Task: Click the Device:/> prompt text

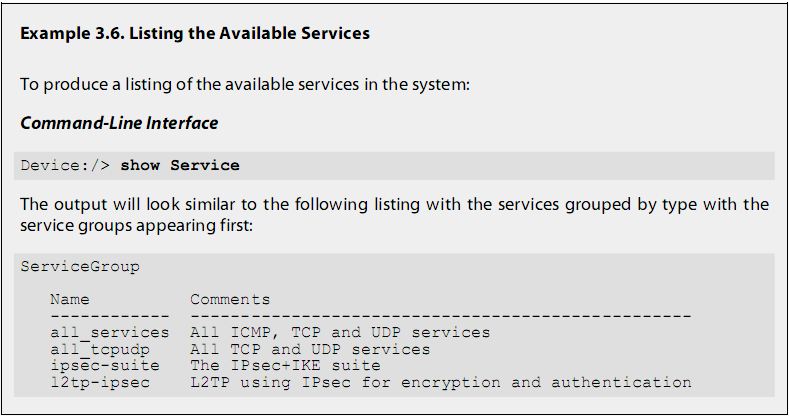Action: [65, 165]
